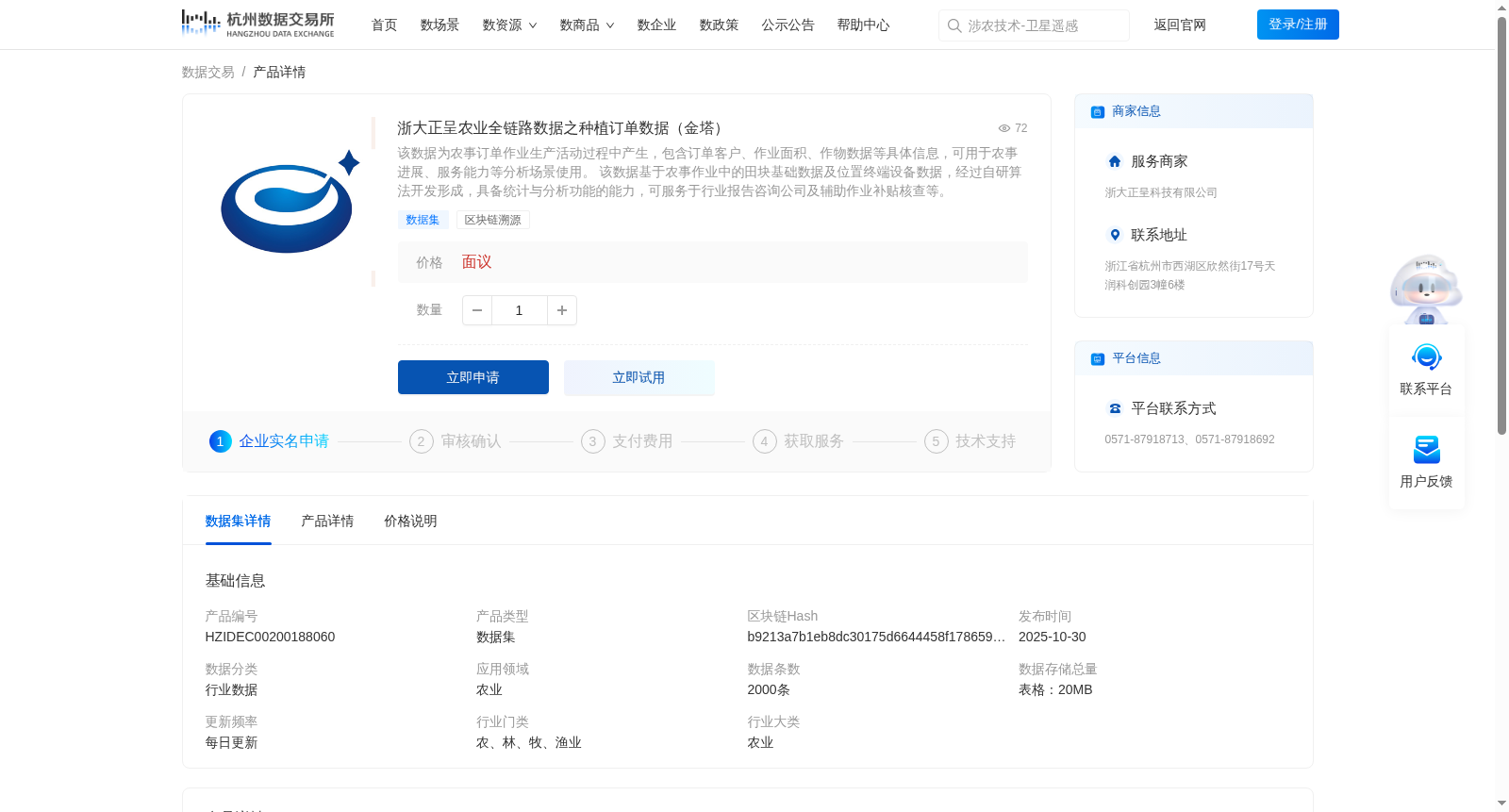Click the 服务商家 home icon
1509x812 pixels.
coord(1115,161)
